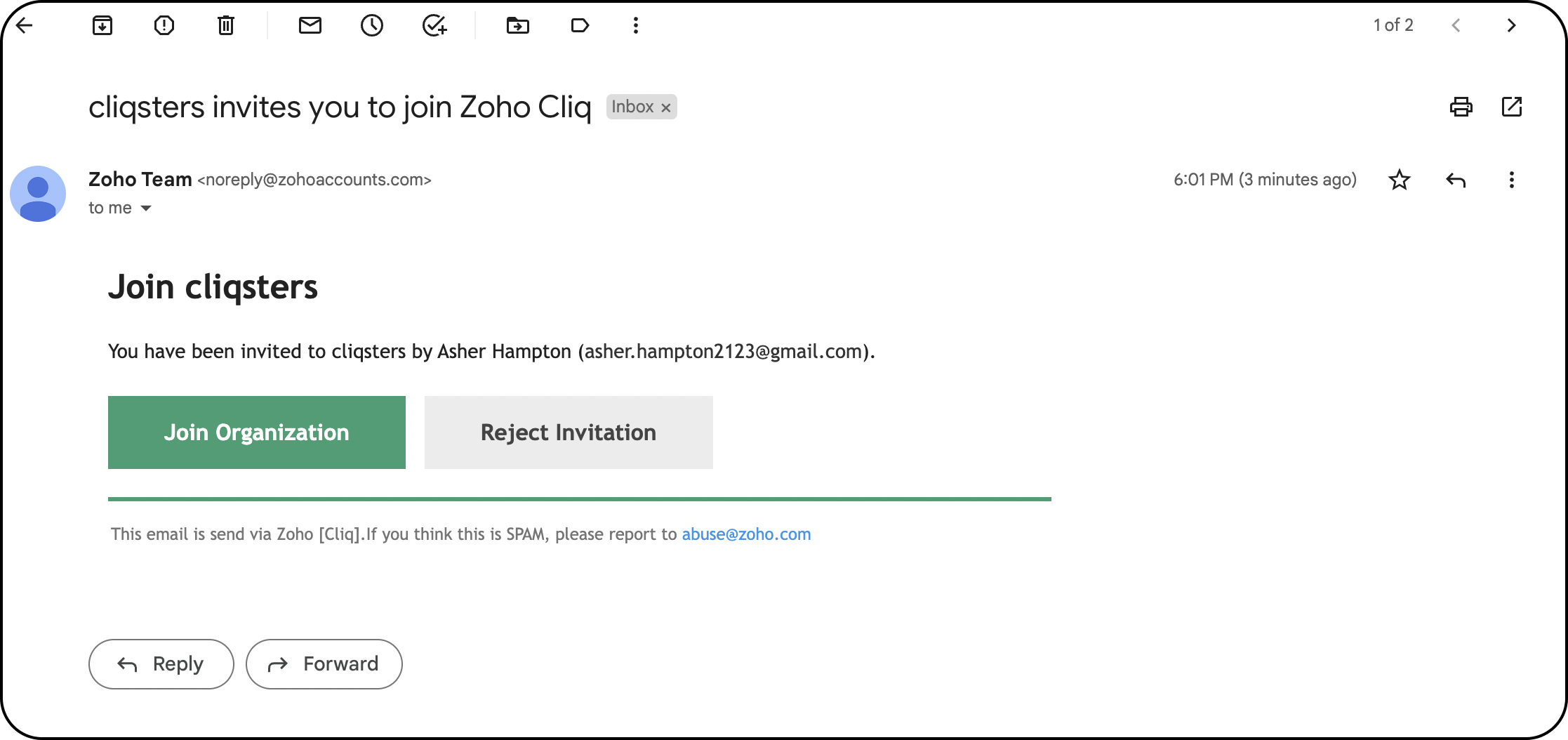
Task: Go back to the inbox list
Action: [x=25, y=26]
